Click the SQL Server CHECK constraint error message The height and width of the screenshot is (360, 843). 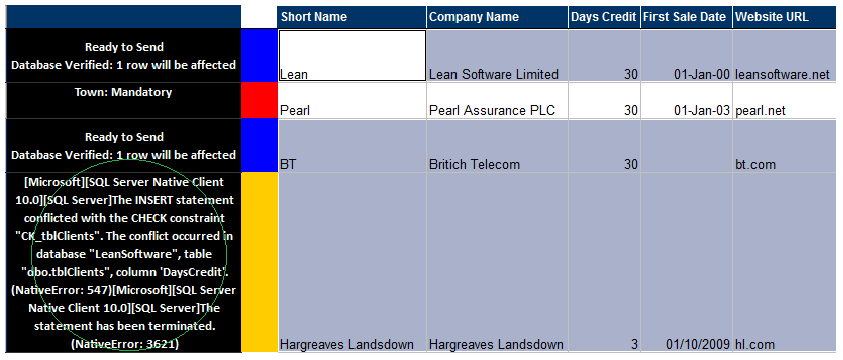(123, 262)
